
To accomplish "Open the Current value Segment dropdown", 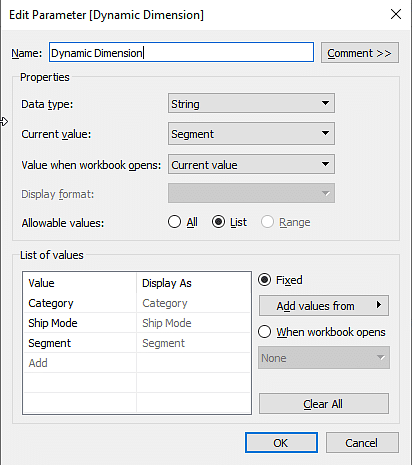I will 251,134.
